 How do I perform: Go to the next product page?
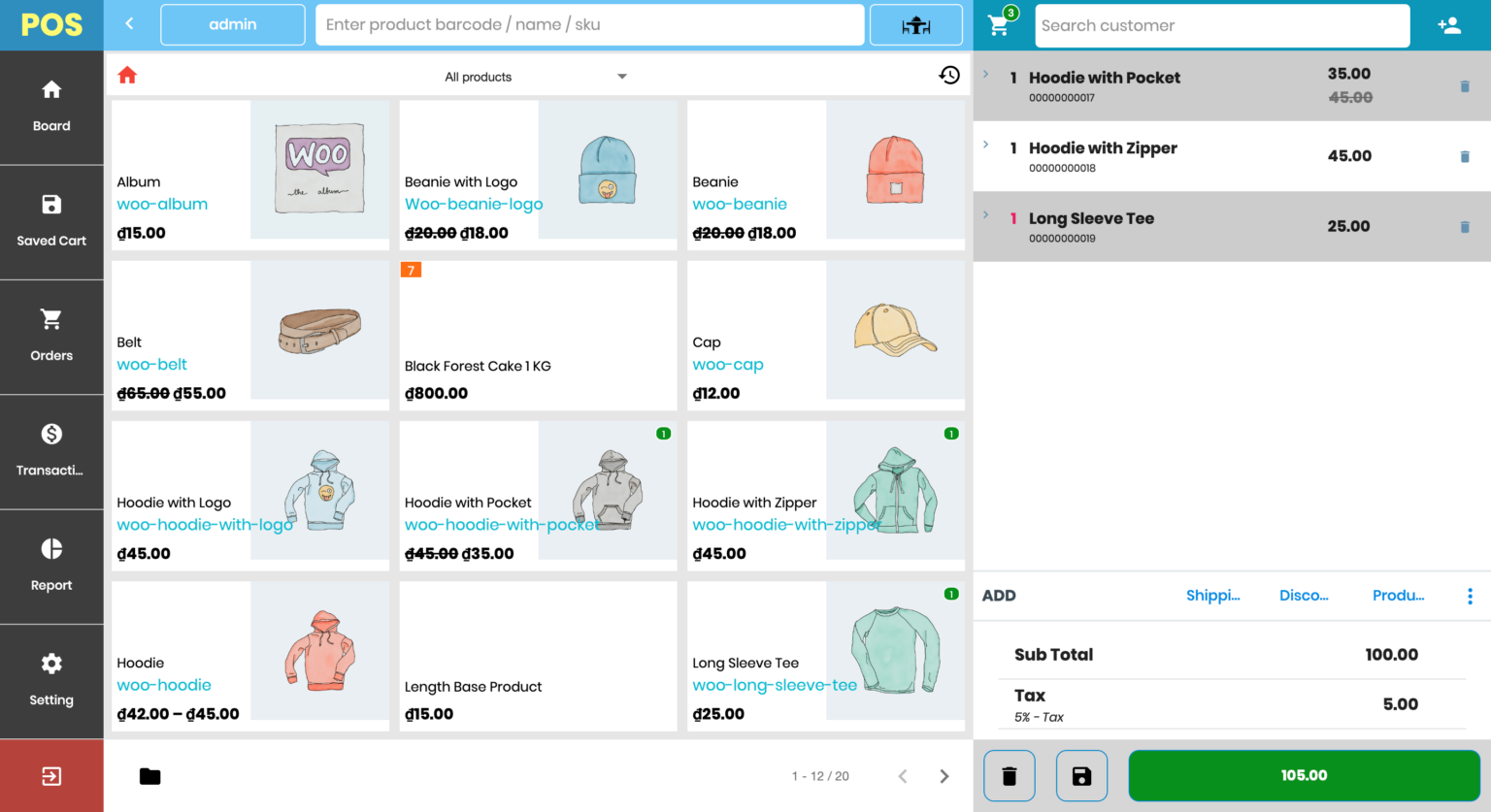943,775
